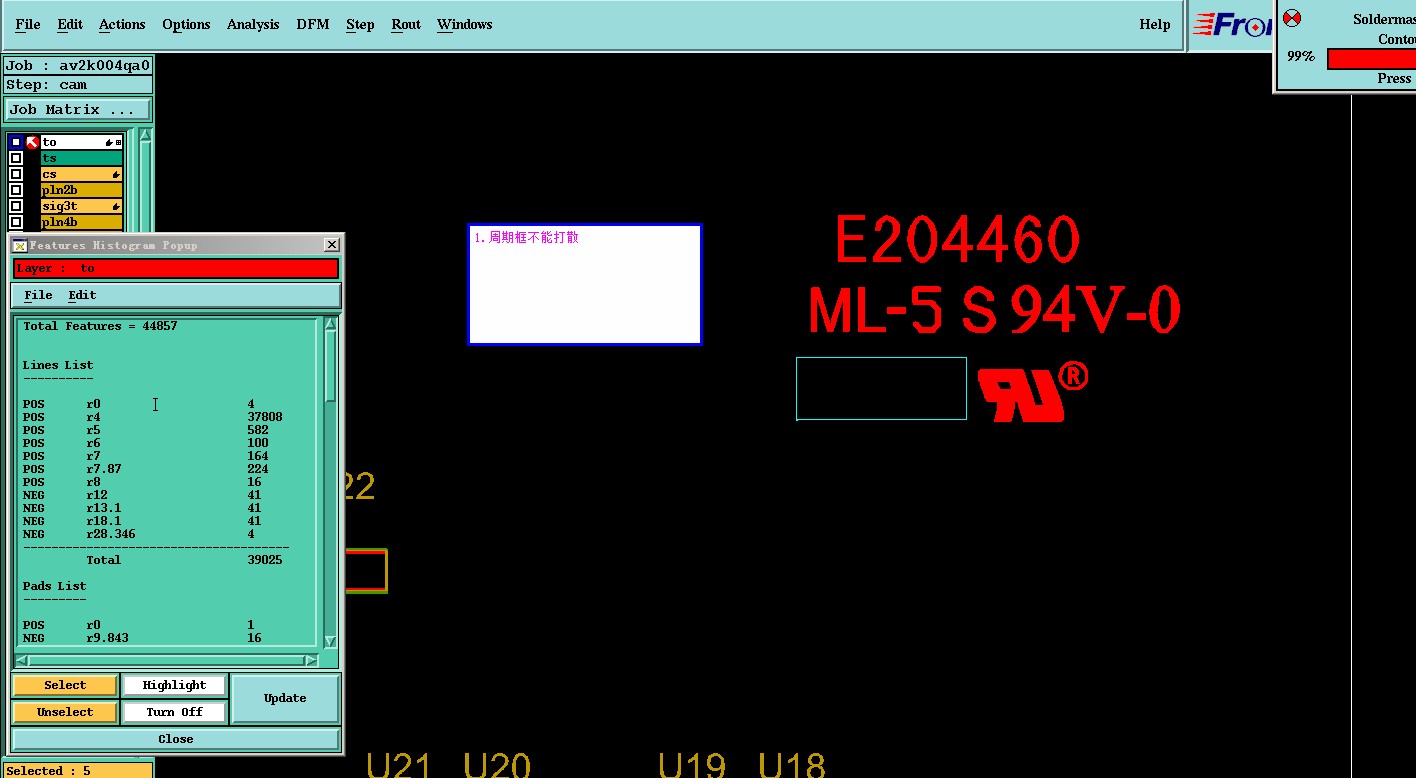The image size is (1416, 778).
Task: Toggle the Turn Off option in histogram popup
Action: [174, 712]
